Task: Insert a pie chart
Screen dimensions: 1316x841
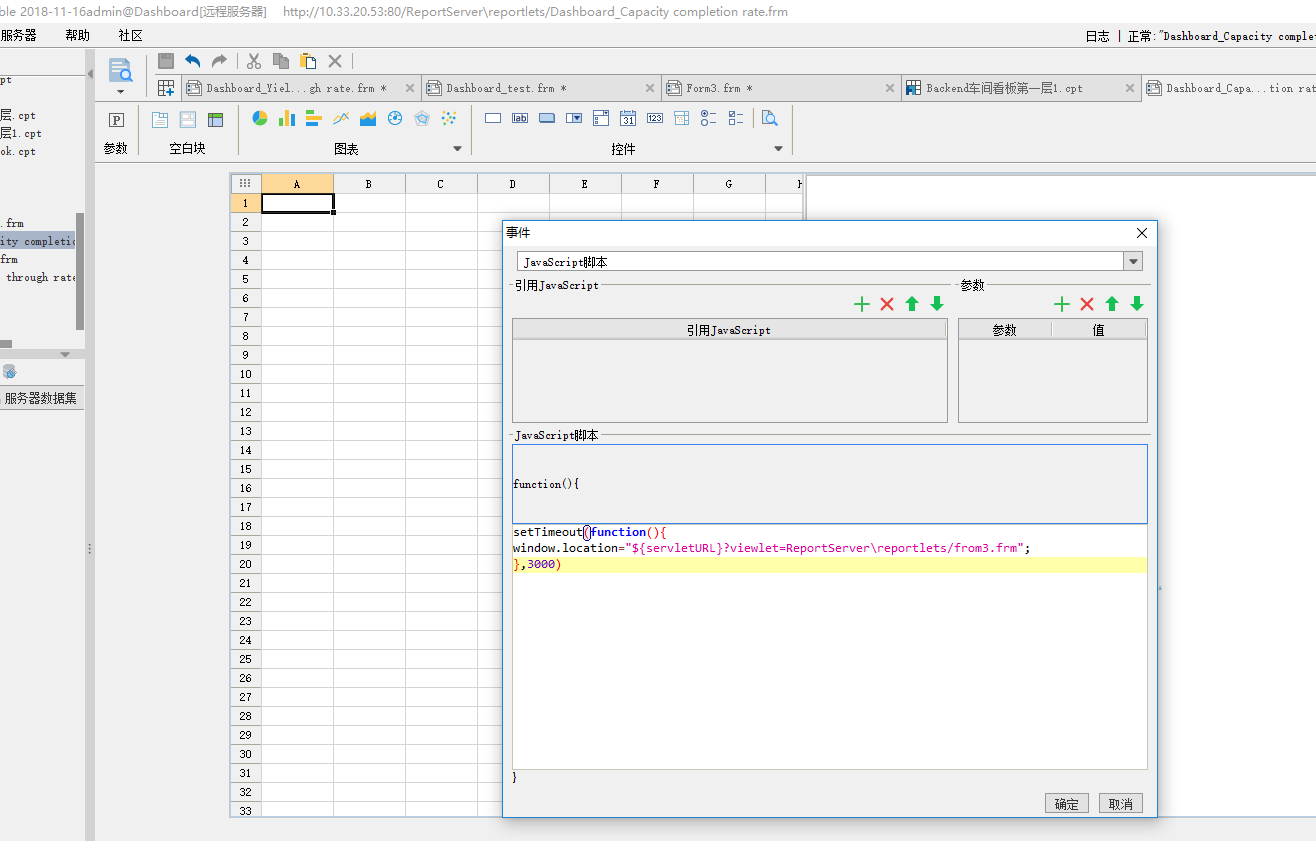Action: (x=260, y=118)
